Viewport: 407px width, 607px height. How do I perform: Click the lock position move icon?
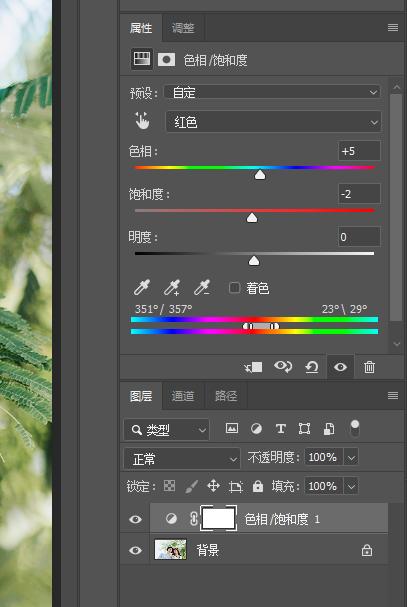213,486
